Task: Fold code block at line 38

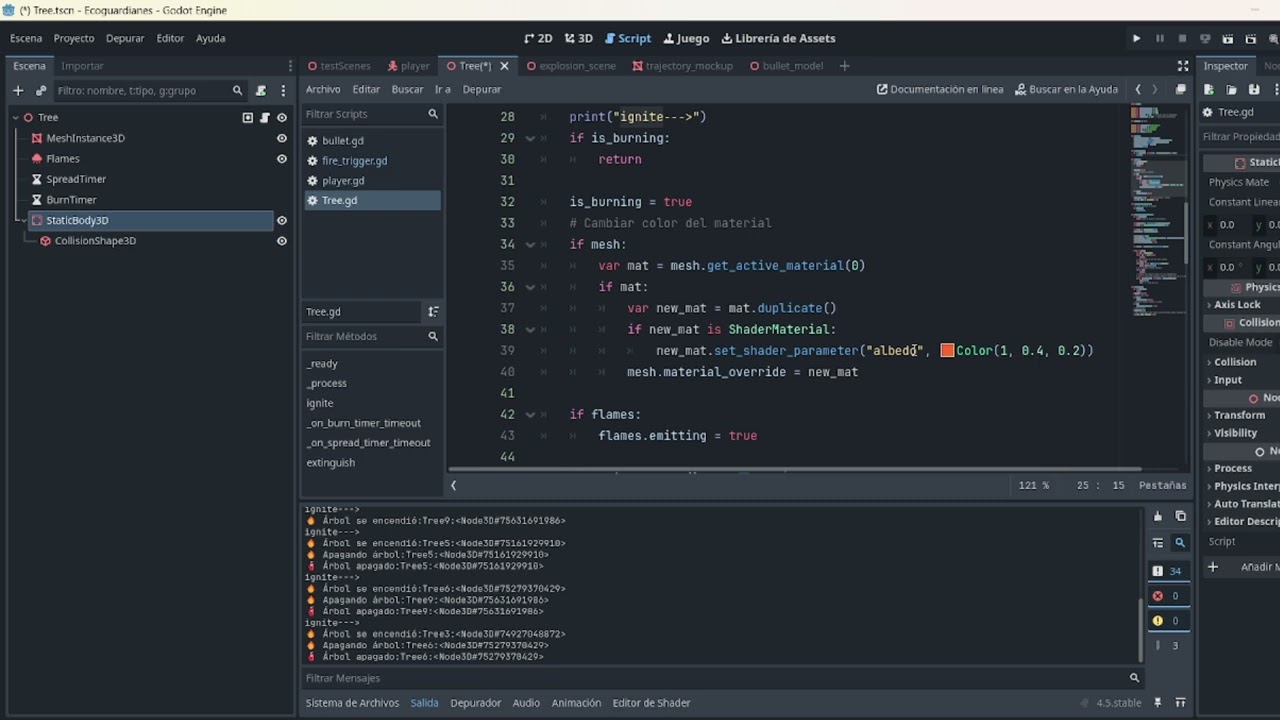Action: coord(530,329)
